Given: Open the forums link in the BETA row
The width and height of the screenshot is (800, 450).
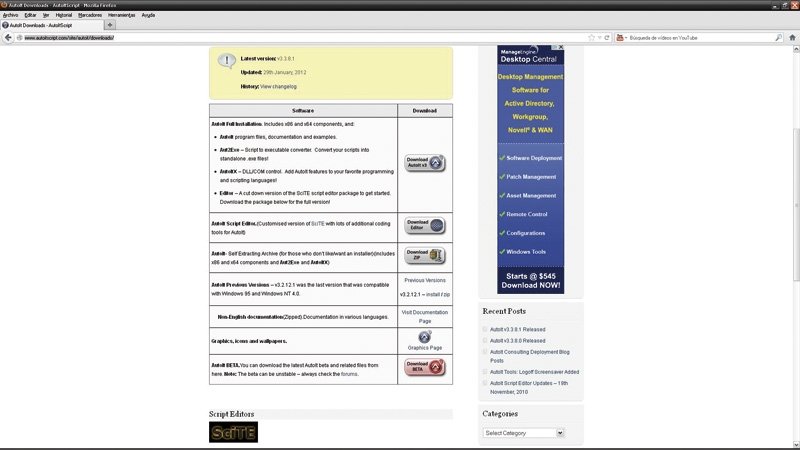Looking at the screenshot, I should pos(349,374).
